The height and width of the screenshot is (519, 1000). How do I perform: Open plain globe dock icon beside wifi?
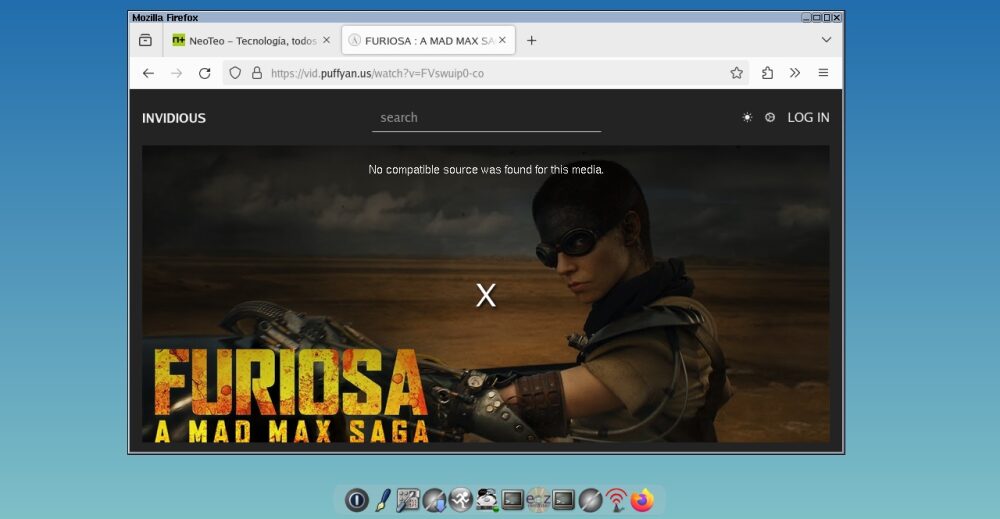coord(590,500)
